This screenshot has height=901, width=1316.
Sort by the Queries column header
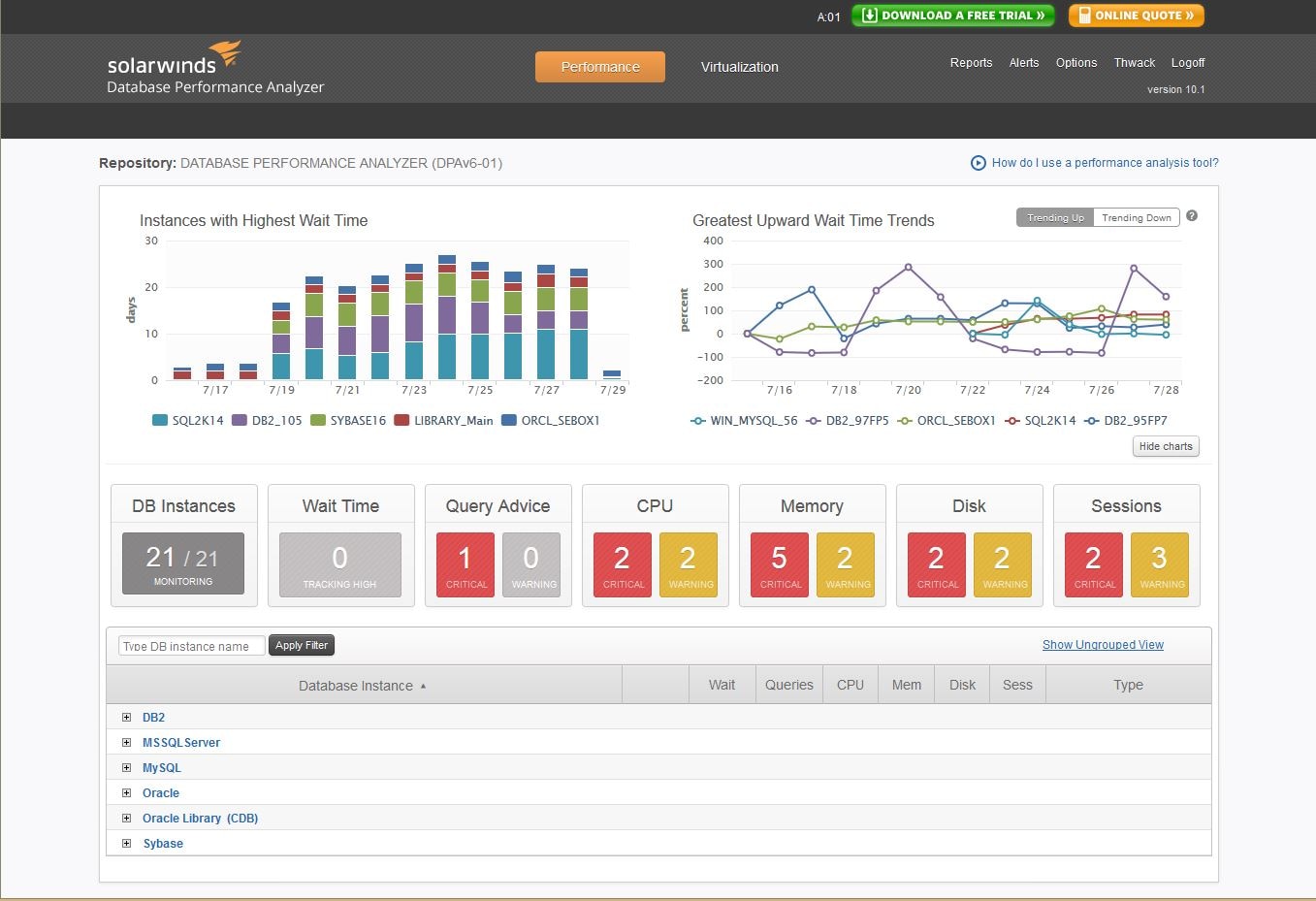pos(789,685)
